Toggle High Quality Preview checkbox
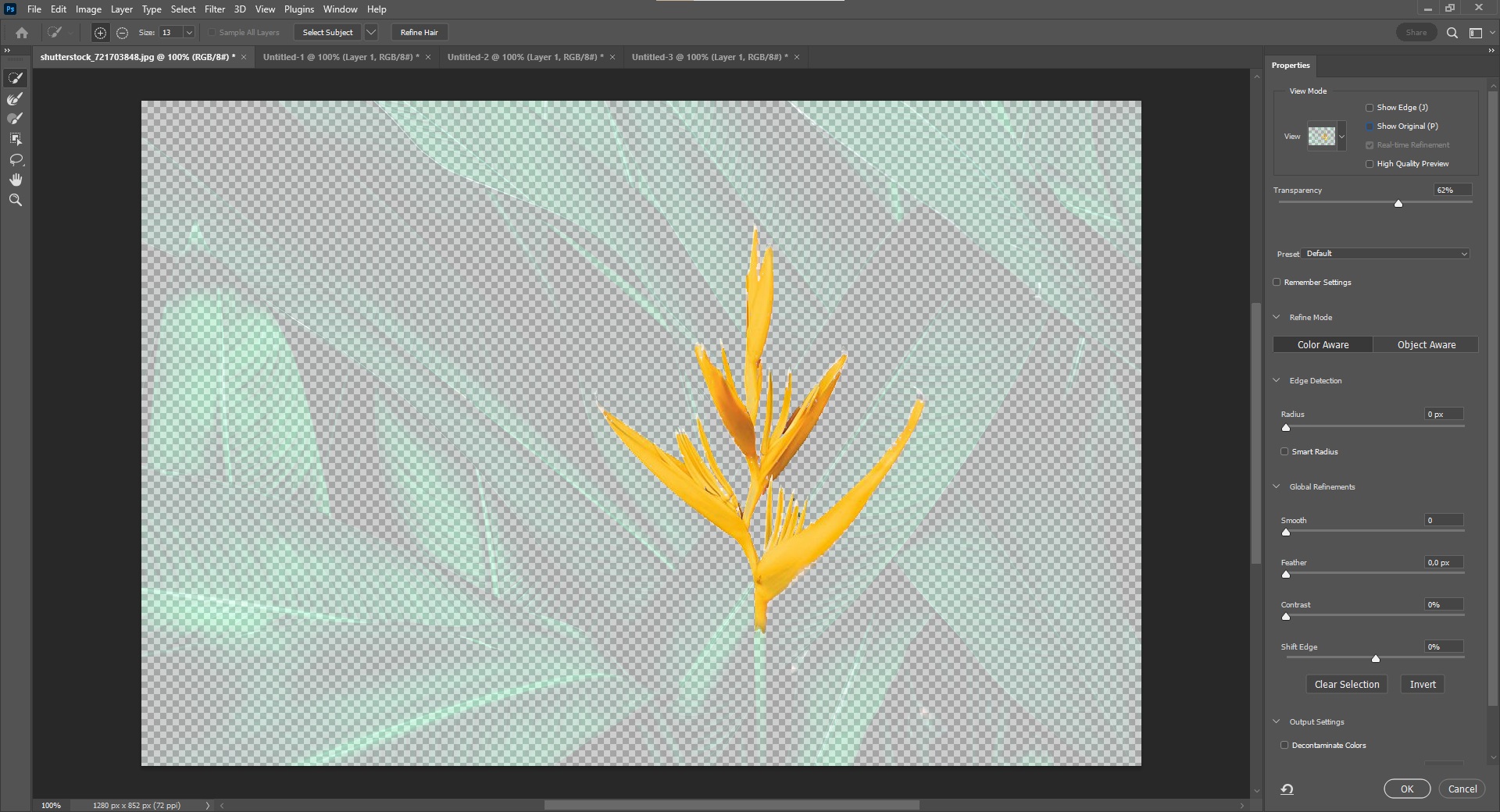This screenshot has height=812, width=1500. 1370,164
